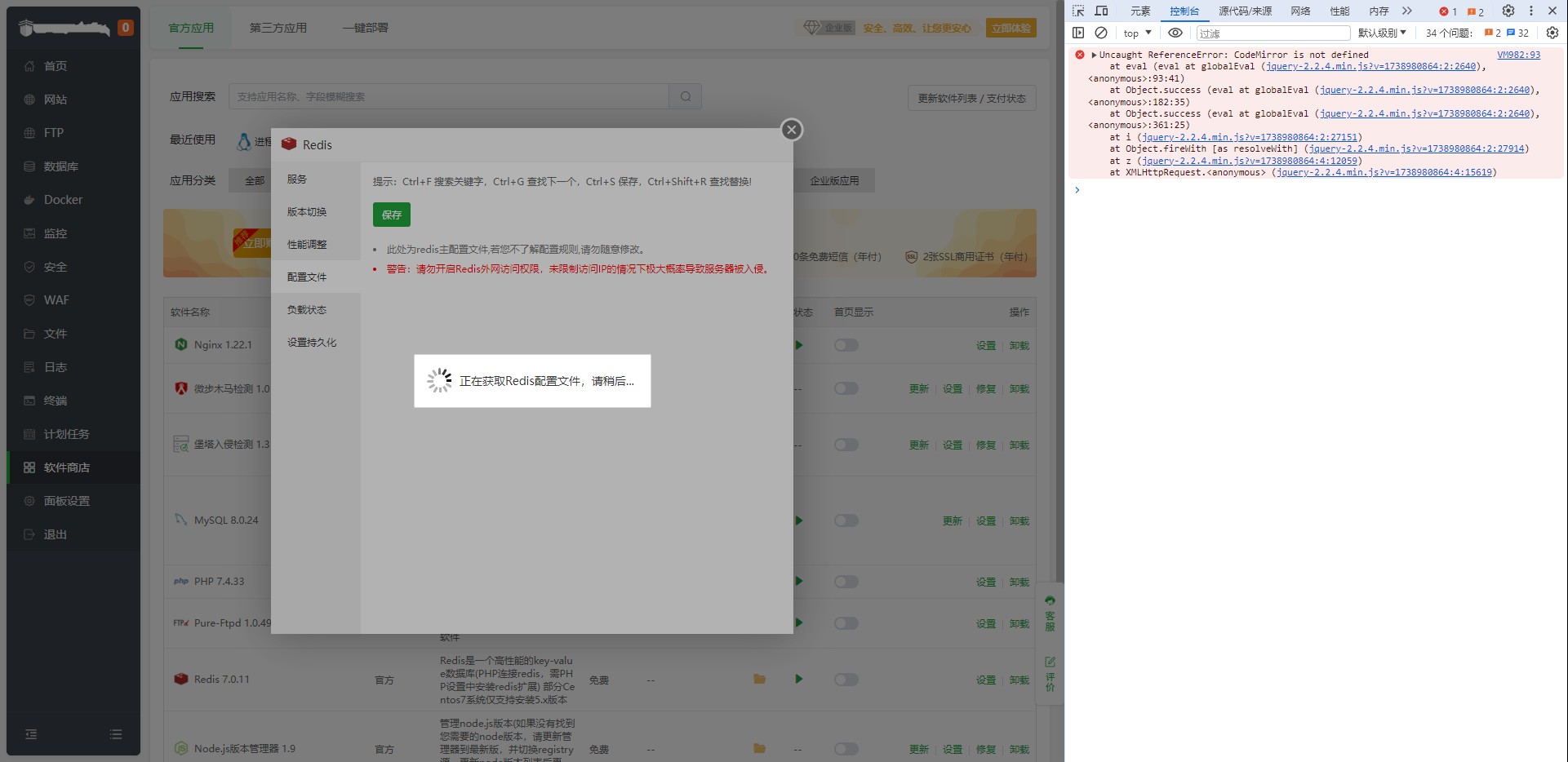The image size is (1568, 762).
Task: Click the 立即体验 button
Action: point(1011,28)
